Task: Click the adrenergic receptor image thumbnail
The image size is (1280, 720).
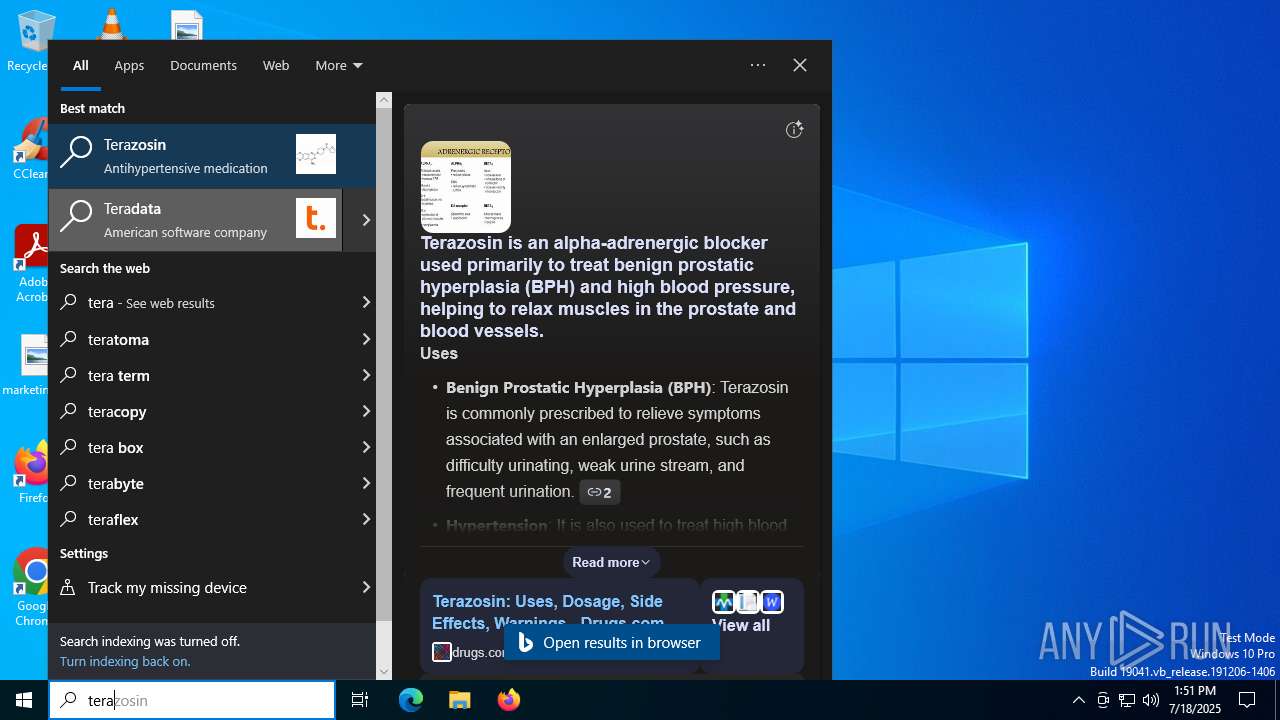Action: click(x=466, y=187)
